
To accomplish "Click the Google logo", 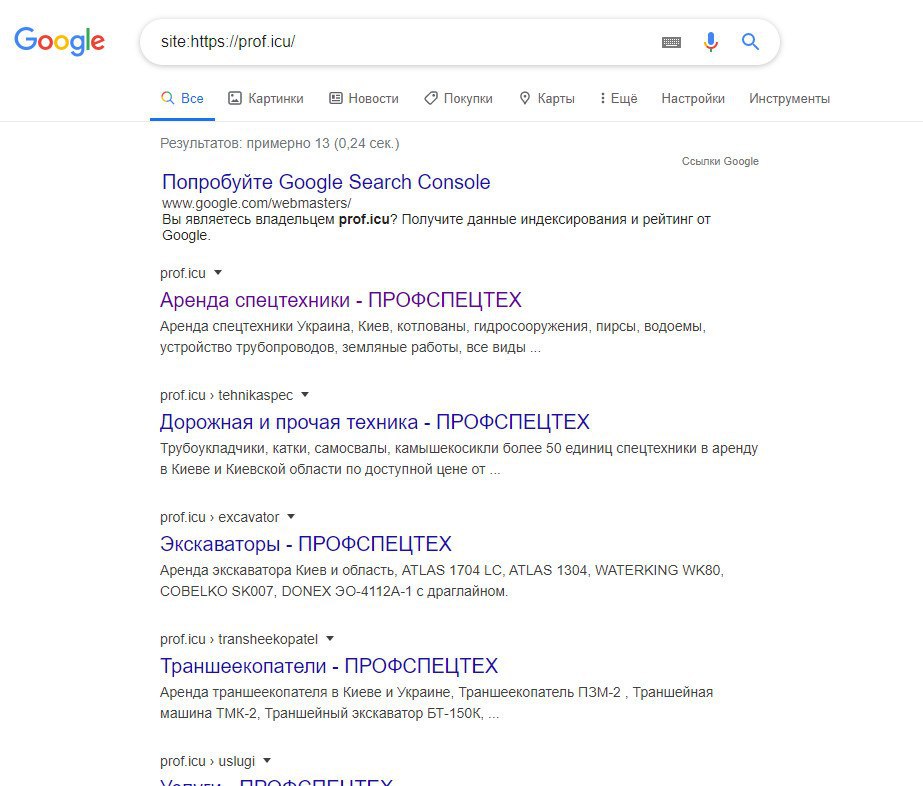I will [59, 41].
